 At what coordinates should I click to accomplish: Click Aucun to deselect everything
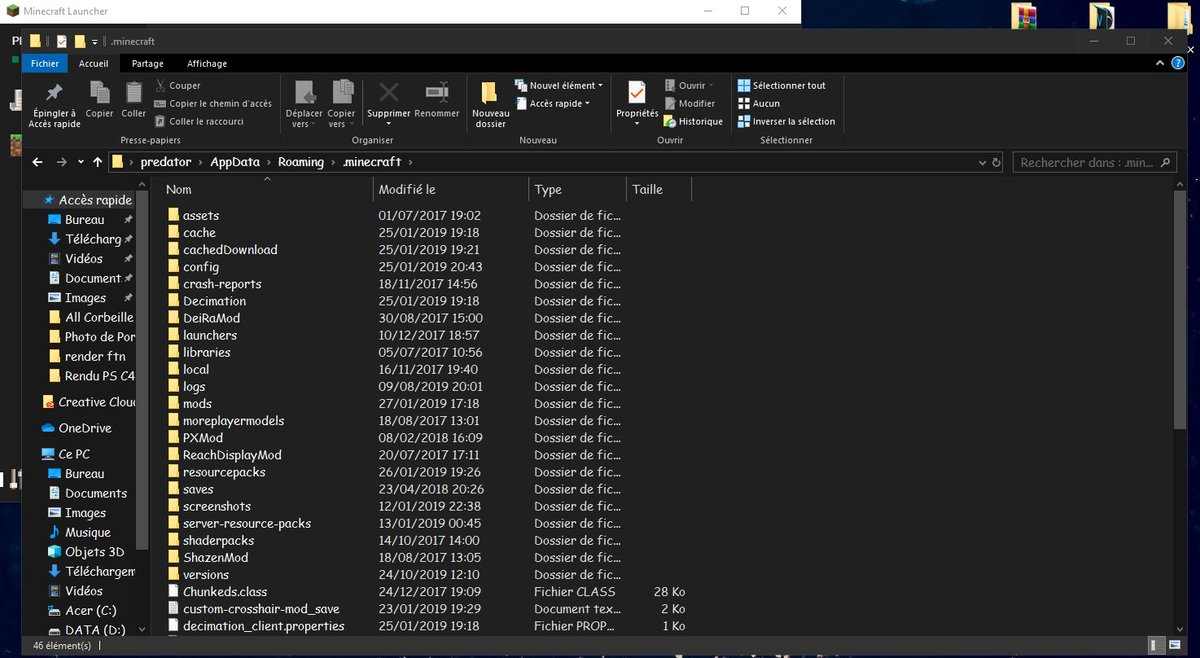pyautogui.click(x=759, y=103)
